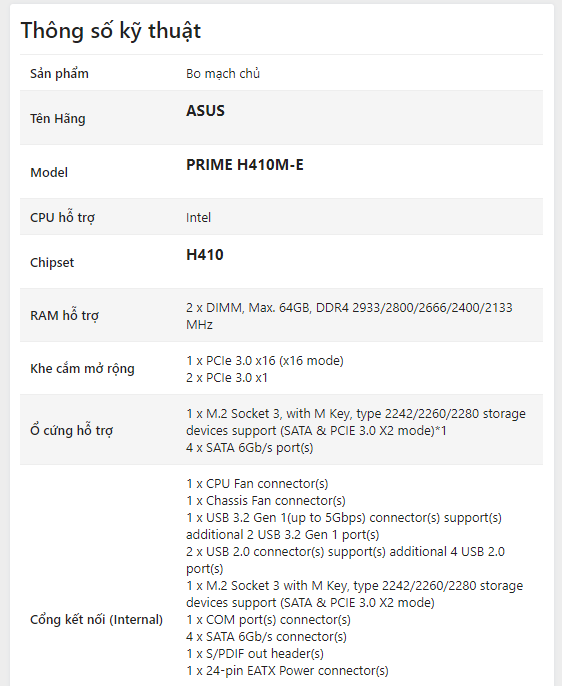Click the '2 x PCIe 3.0 x1' line
This screenshot has width=562, height=686.
coord(227,378)
